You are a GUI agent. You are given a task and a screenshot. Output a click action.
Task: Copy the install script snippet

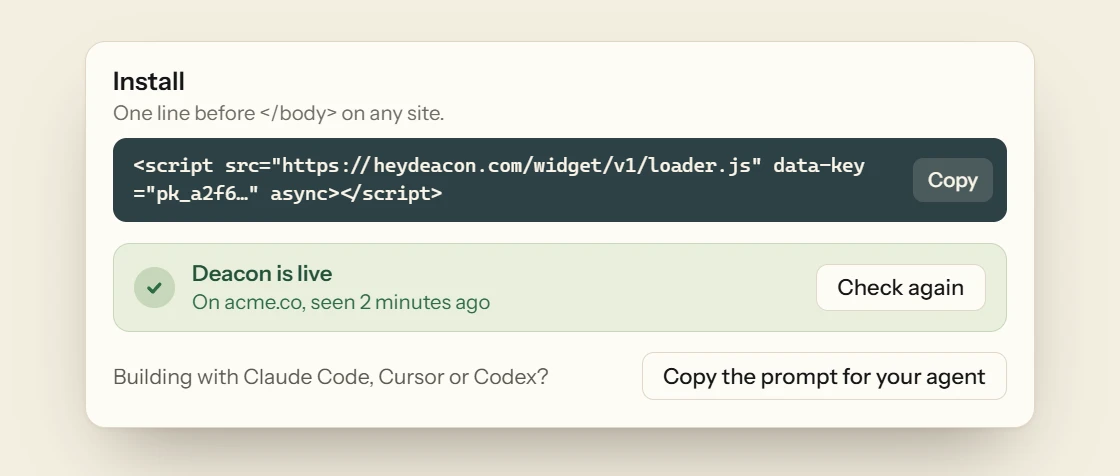tap(952, 180)
